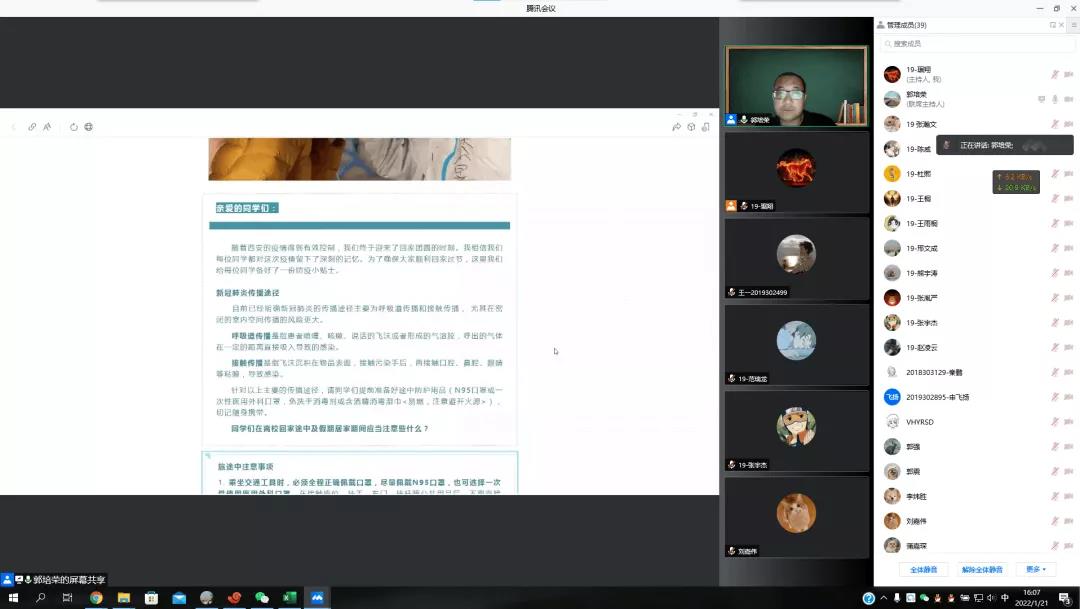Toggle microphone mute for 19-张瀚文
The width and height of the screenshot is (1080, 609).
1054,124
